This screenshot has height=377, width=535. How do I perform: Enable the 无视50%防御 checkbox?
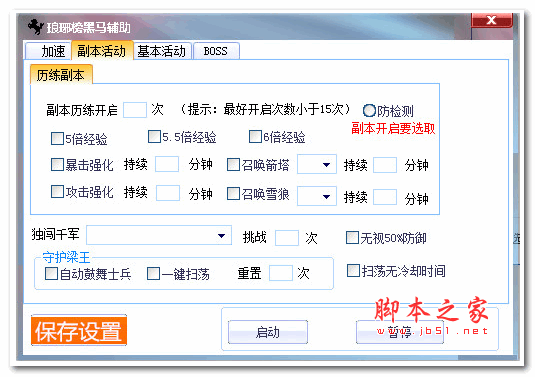tap(352, 237)
